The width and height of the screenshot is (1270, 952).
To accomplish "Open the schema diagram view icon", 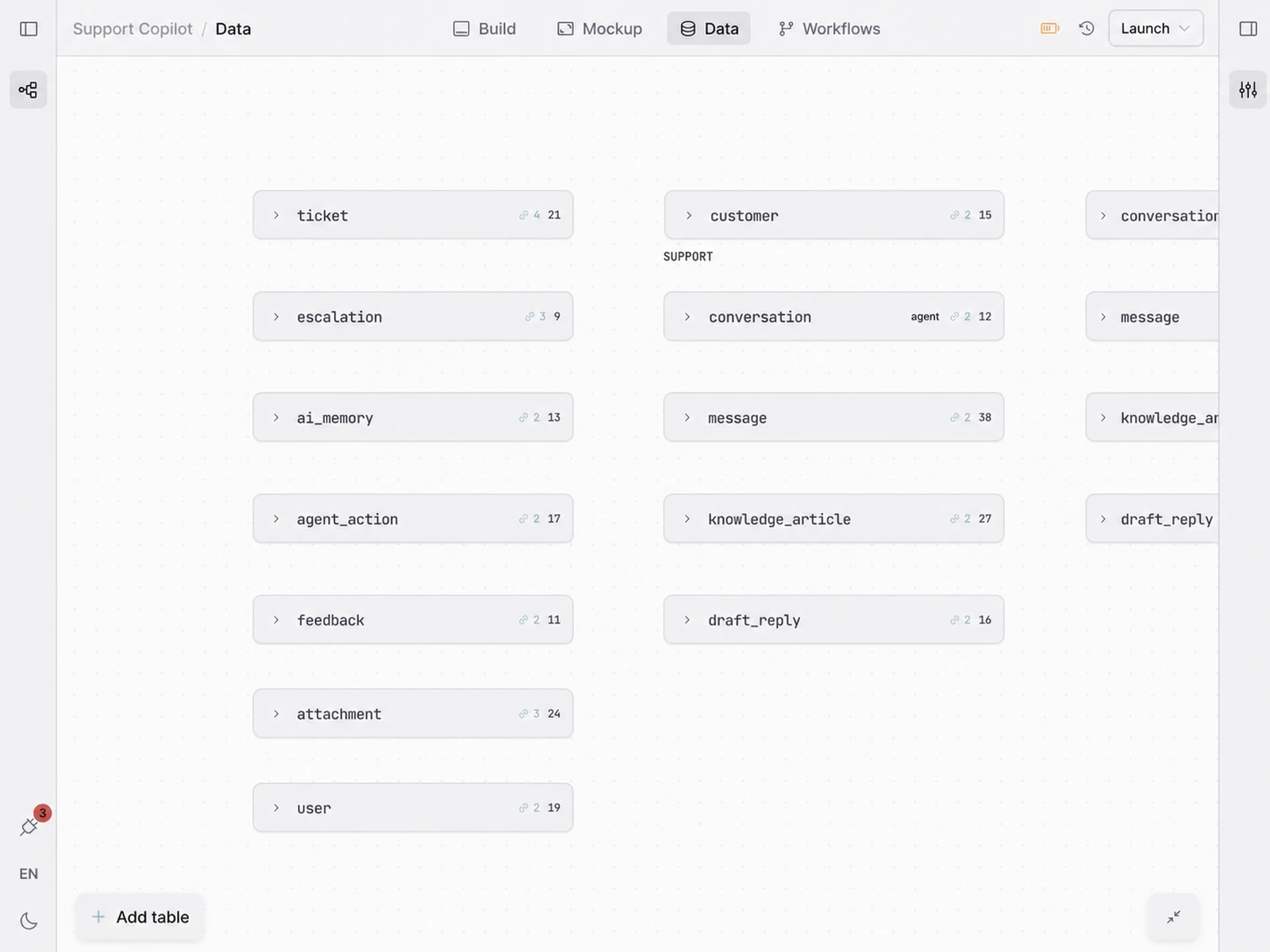I will [28, 90].
